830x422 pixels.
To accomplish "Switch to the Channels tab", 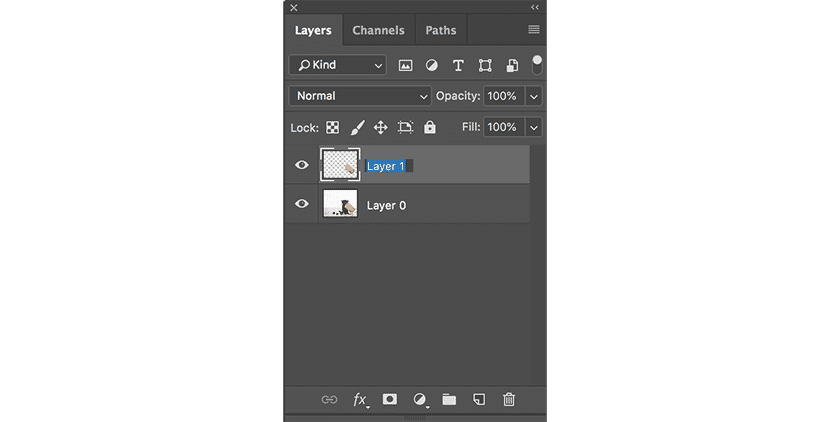I will 378,30.
